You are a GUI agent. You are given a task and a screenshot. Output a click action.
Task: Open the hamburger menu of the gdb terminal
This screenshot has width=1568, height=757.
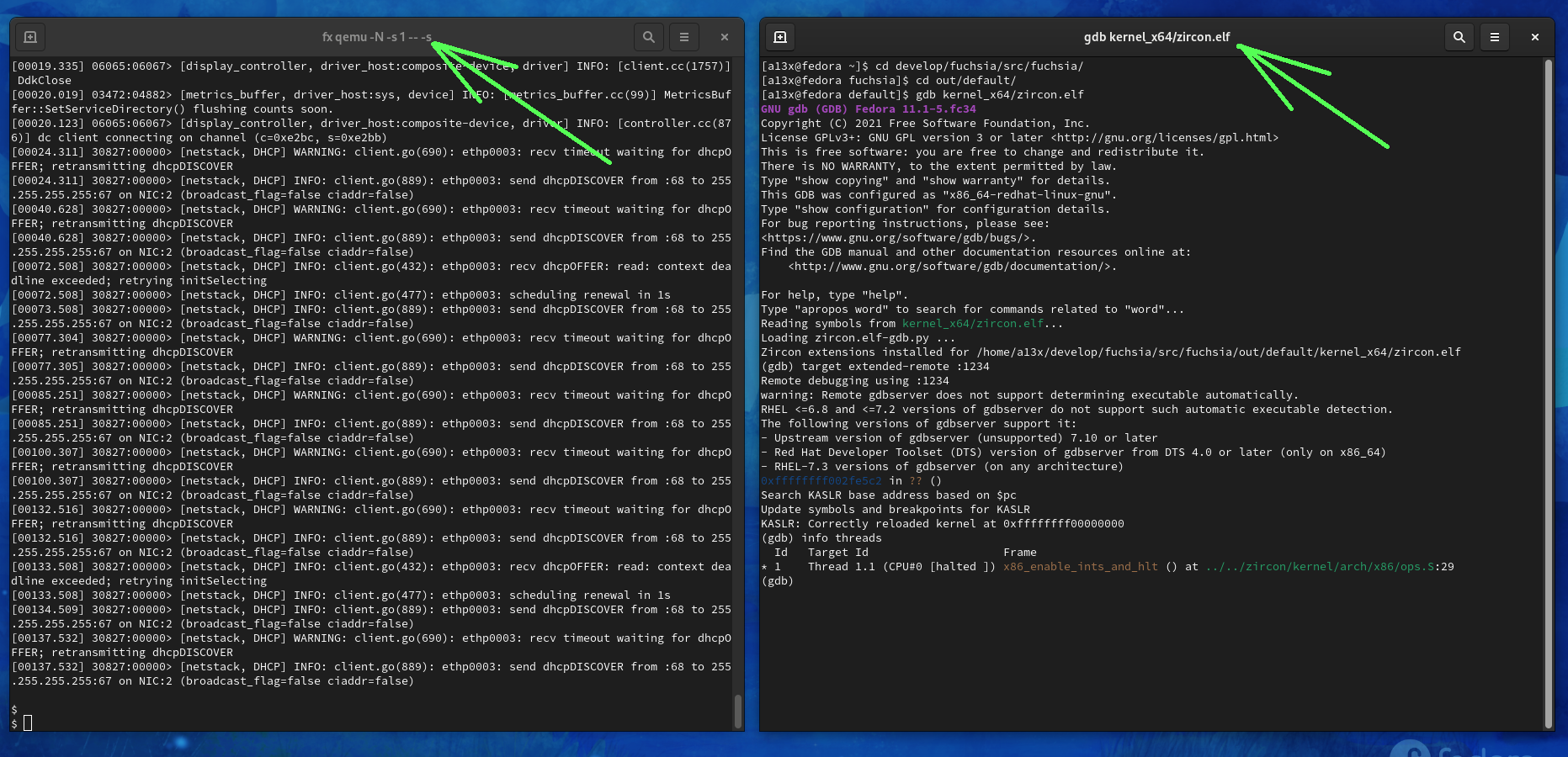1494,37
